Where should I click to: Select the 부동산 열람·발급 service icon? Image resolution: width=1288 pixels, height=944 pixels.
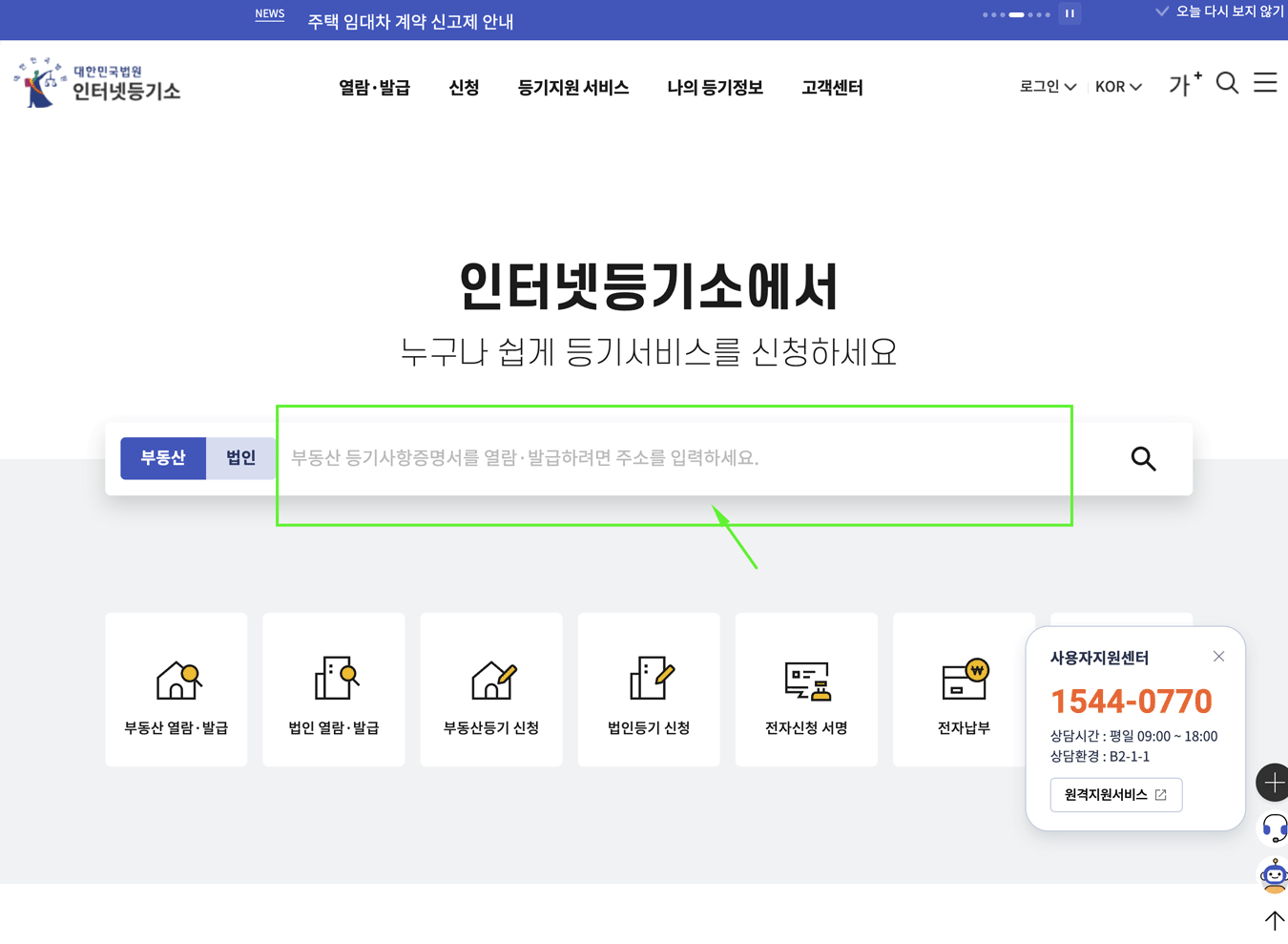(x=176, y=680)
